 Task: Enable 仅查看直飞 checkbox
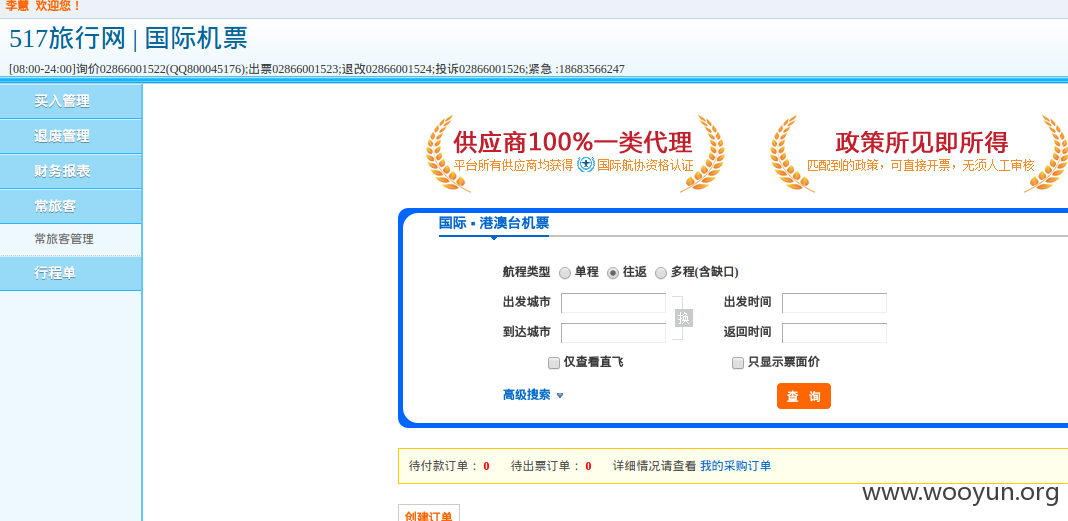pos(554,363)
